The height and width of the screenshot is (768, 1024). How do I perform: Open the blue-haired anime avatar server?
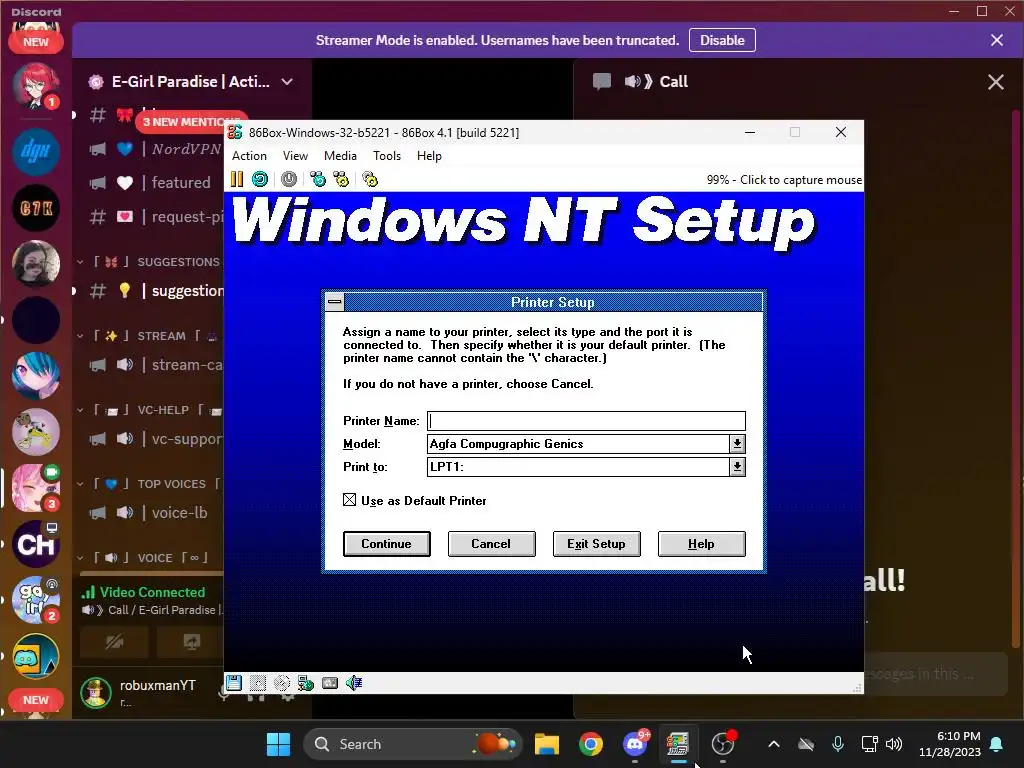click(36, 376)
